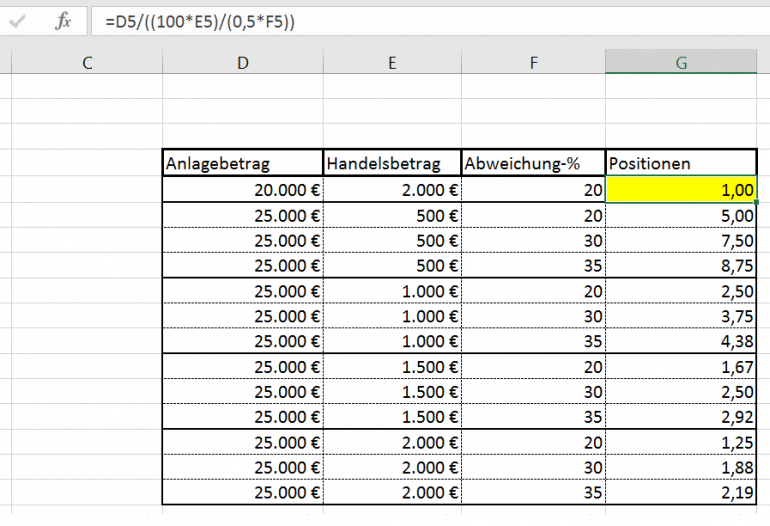The image size is (770, 526).
Task: Select column F header
Action: (x=533, y=63)
